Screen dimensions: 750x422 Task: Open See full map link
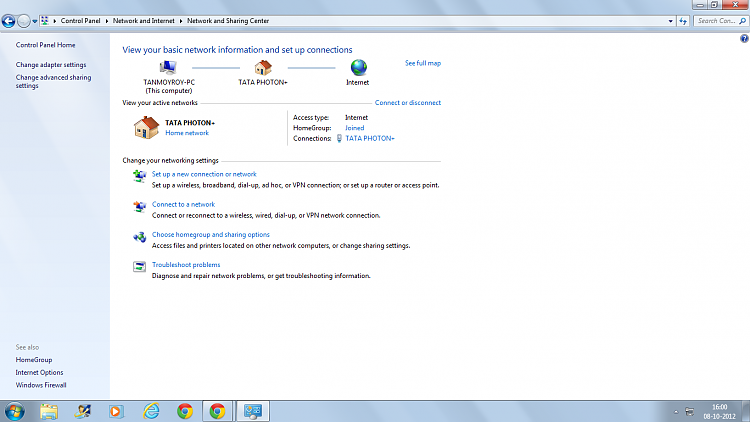[423, 63]
